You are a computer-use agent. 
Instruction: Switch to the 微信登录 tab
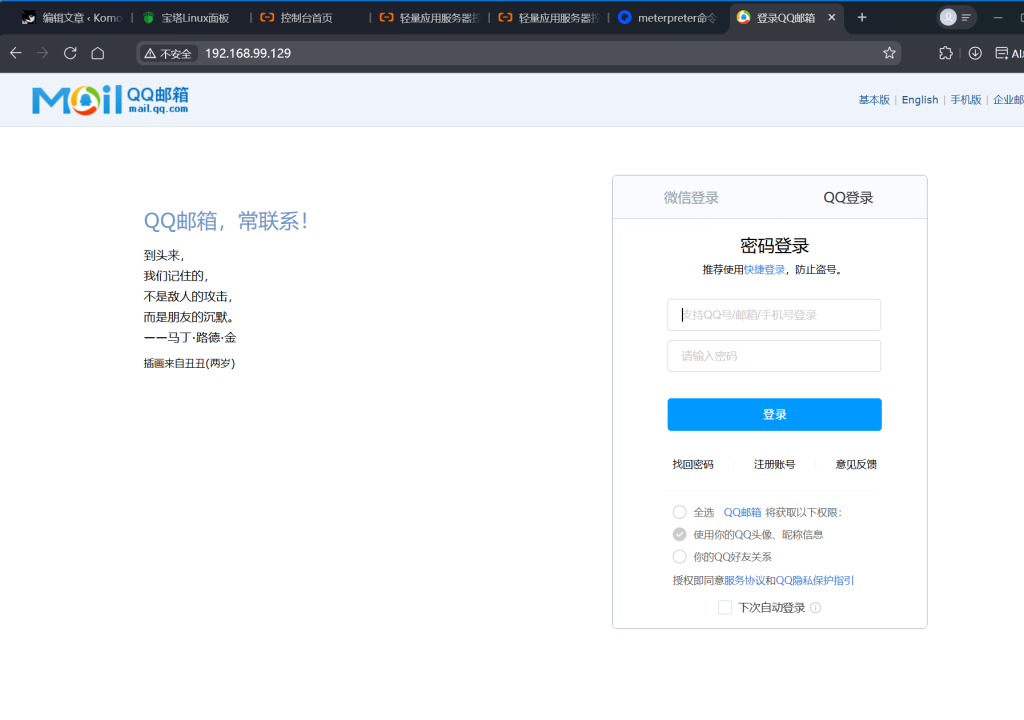pos(691,198)
